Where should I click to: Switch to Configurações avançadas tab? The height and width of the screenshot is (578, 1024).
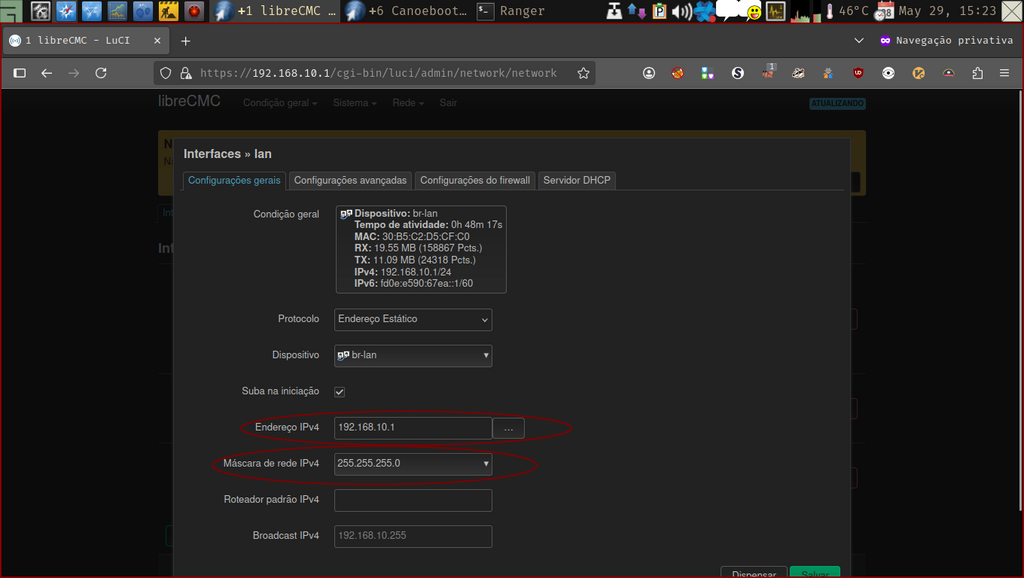[350, 180]
